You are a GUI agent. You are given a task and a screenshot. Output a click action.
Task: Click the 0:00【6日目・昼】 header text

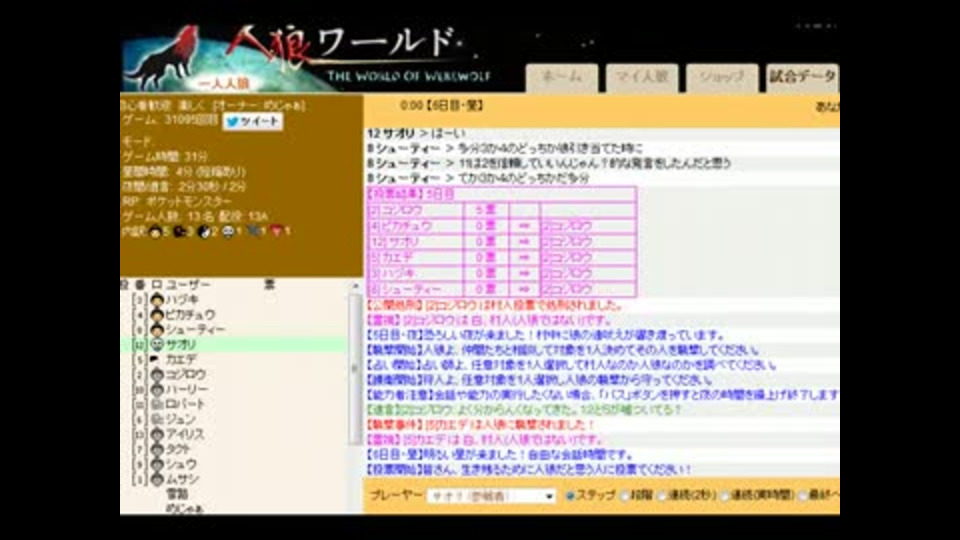coord(441,106)
